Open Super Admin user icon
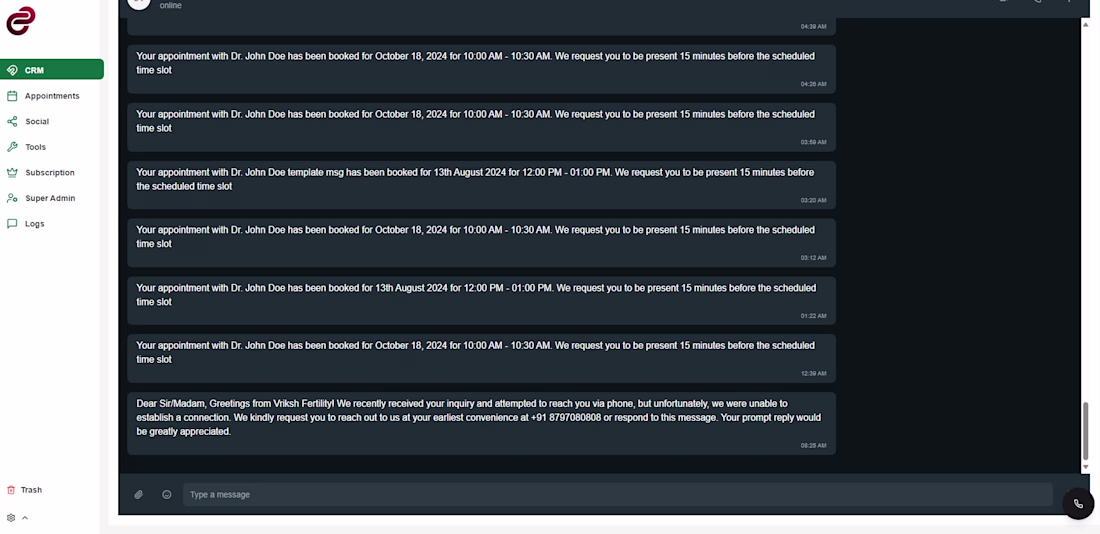The image size is (1100, 534). (12, 198)
